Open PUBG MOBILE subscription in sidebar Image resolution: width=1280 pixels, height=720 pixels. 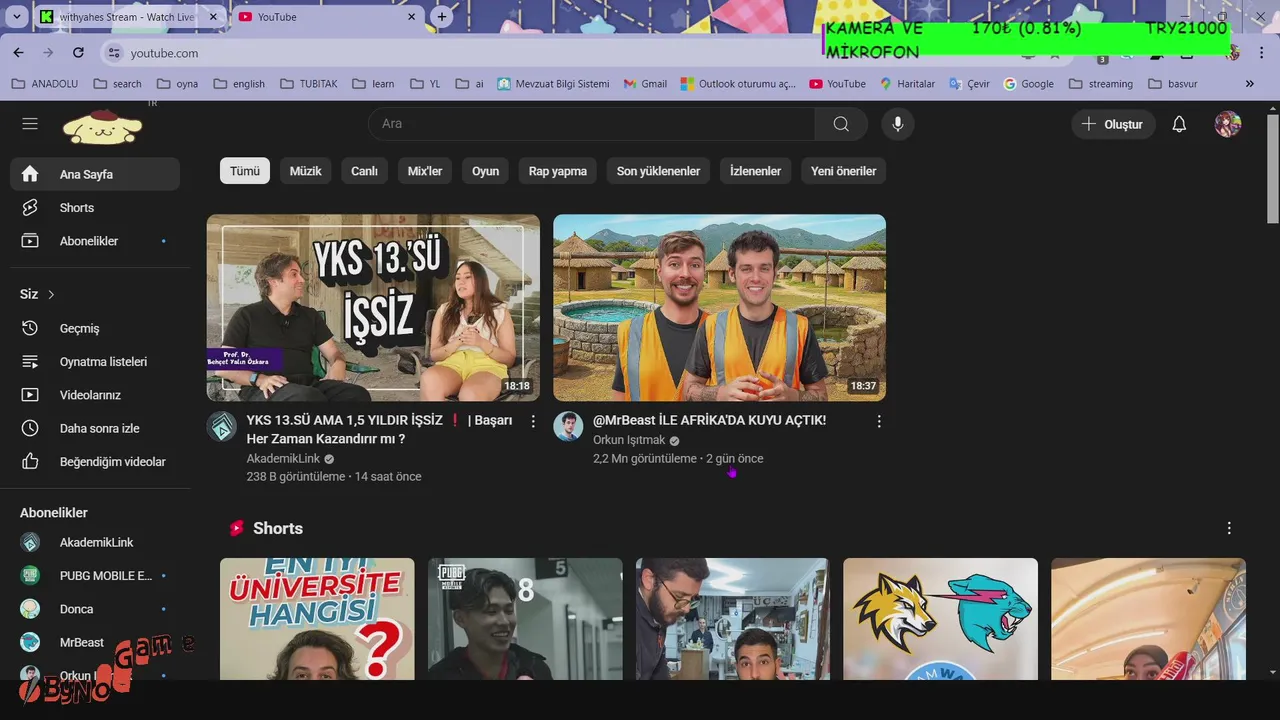coord(95,576)
